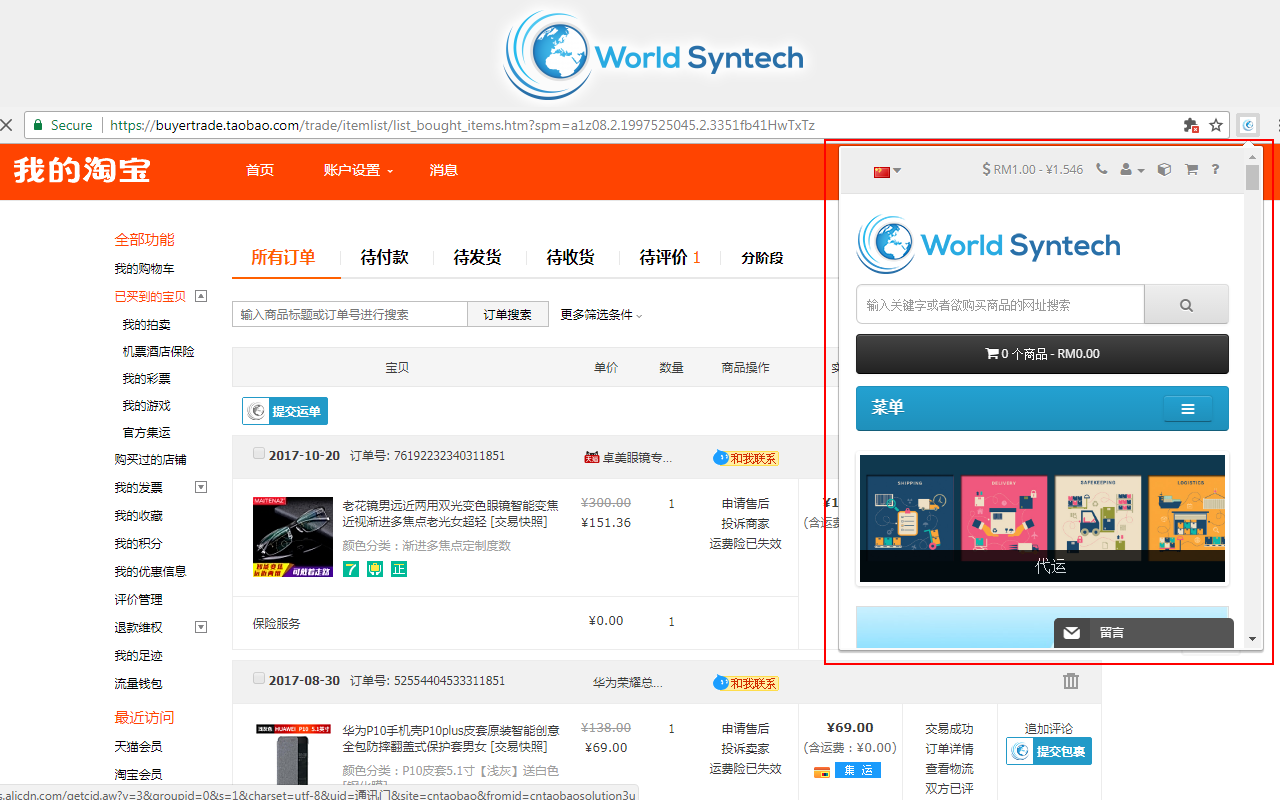Click 查看物流 for the Huawei order

coord(949,768)
